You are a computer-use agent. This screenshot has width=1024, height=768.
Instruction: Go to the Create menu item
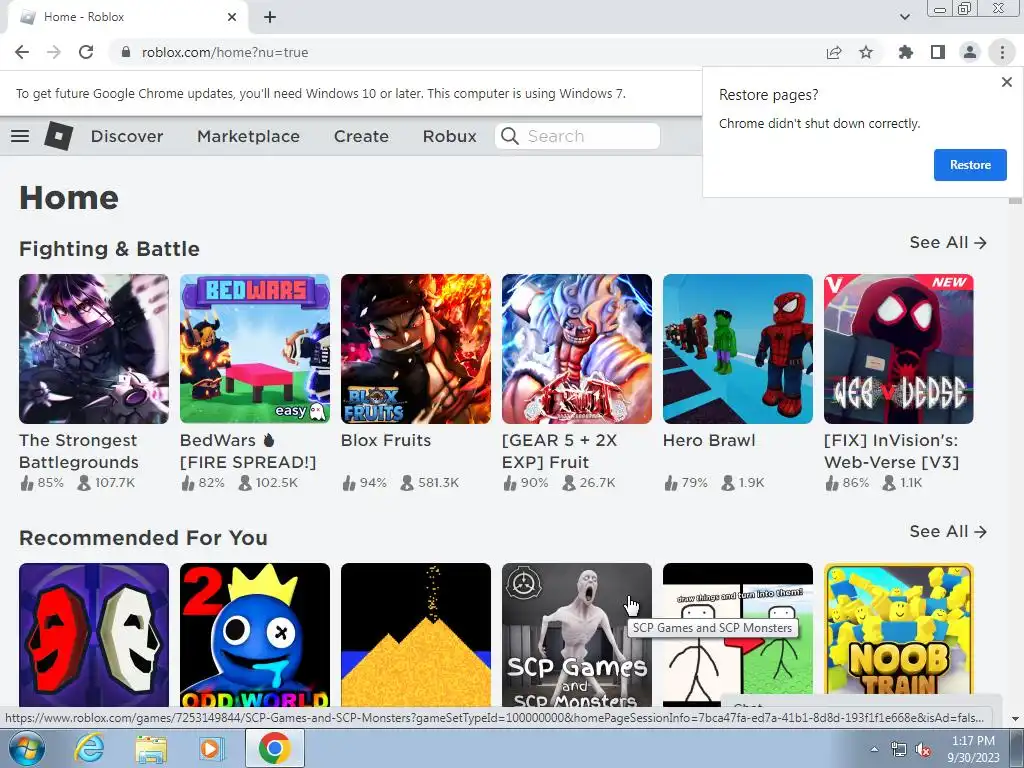pyautogui.click(x=361, y=136)
